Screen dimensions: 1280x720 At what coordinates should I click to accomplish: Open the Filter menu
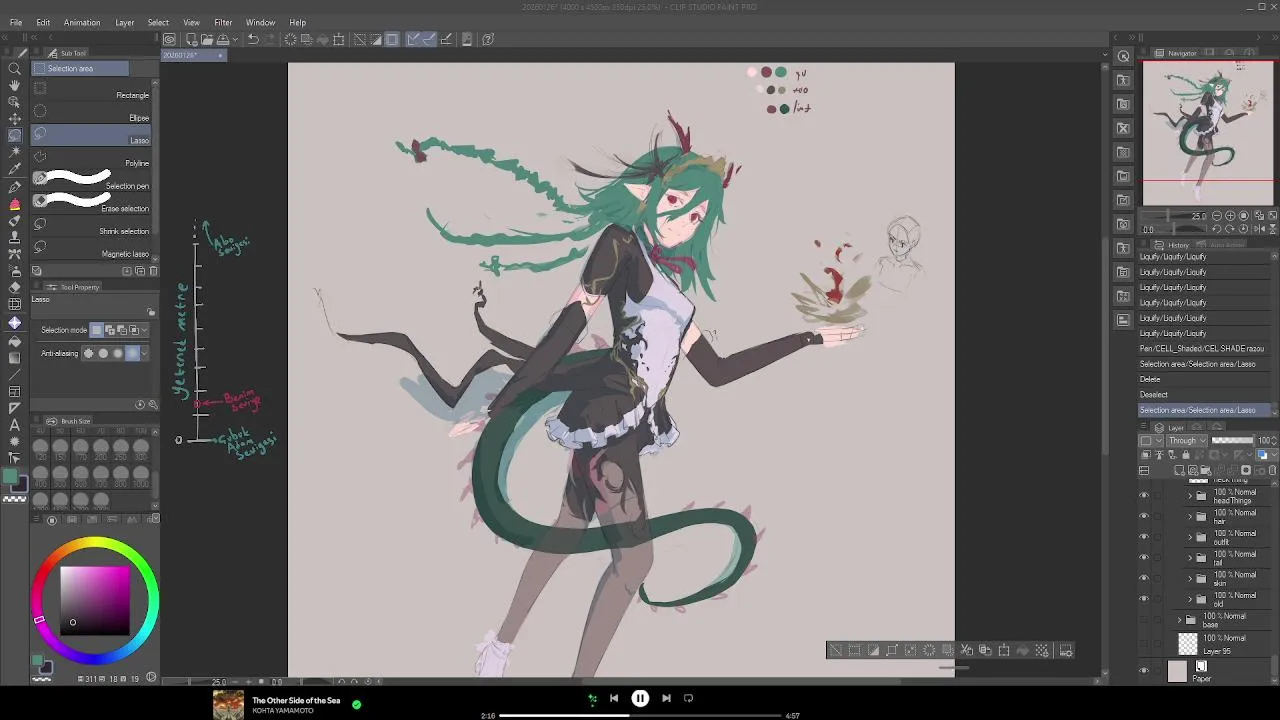[223, 22]
